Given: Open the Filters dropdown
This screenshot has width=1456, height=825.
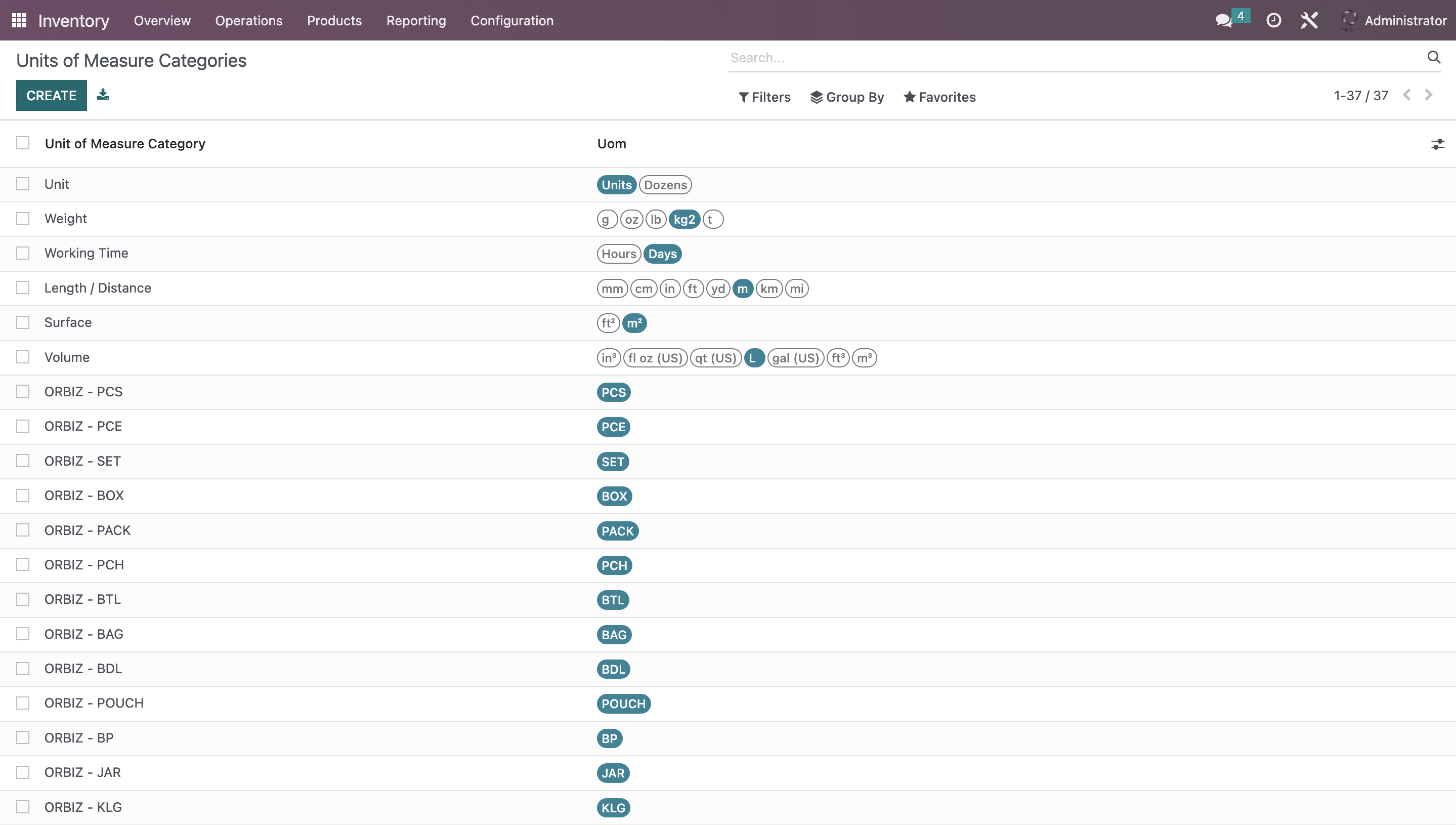Looking at the screenshot, I should click(x=763, y=97).
